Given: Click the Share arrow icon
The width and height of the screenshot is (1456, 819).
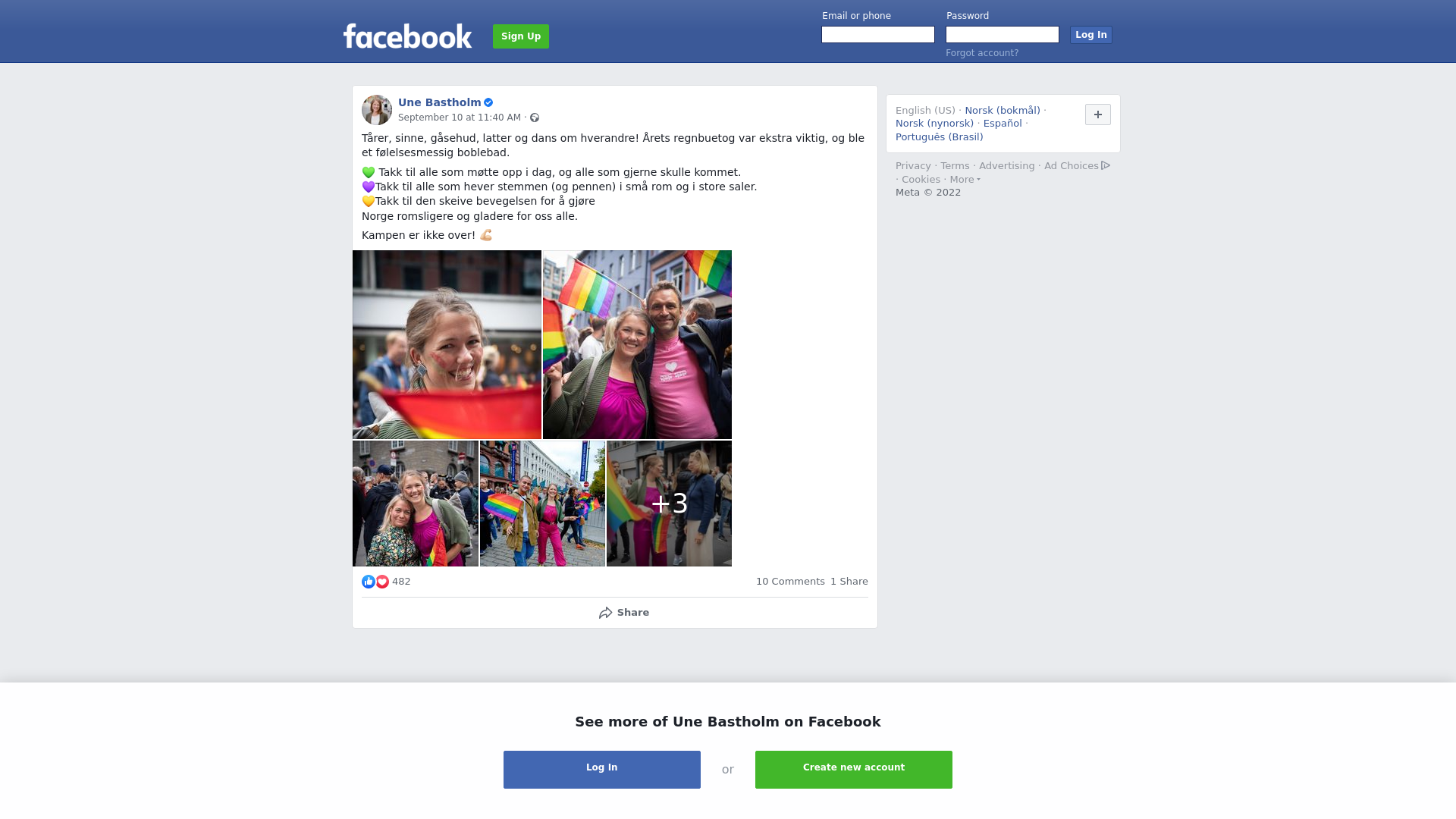Looking at the screenshot, I should coord(605,613).
